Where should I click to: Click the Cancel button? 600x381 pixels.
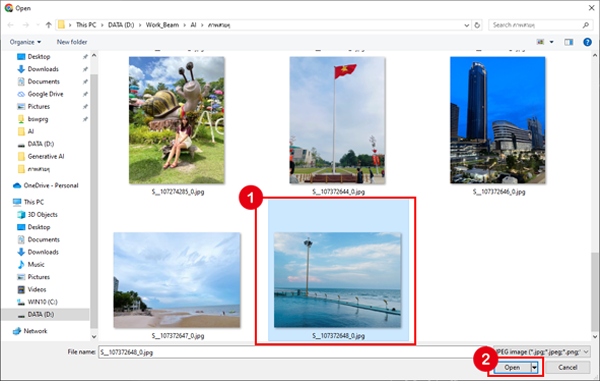[x=567, y=368]
